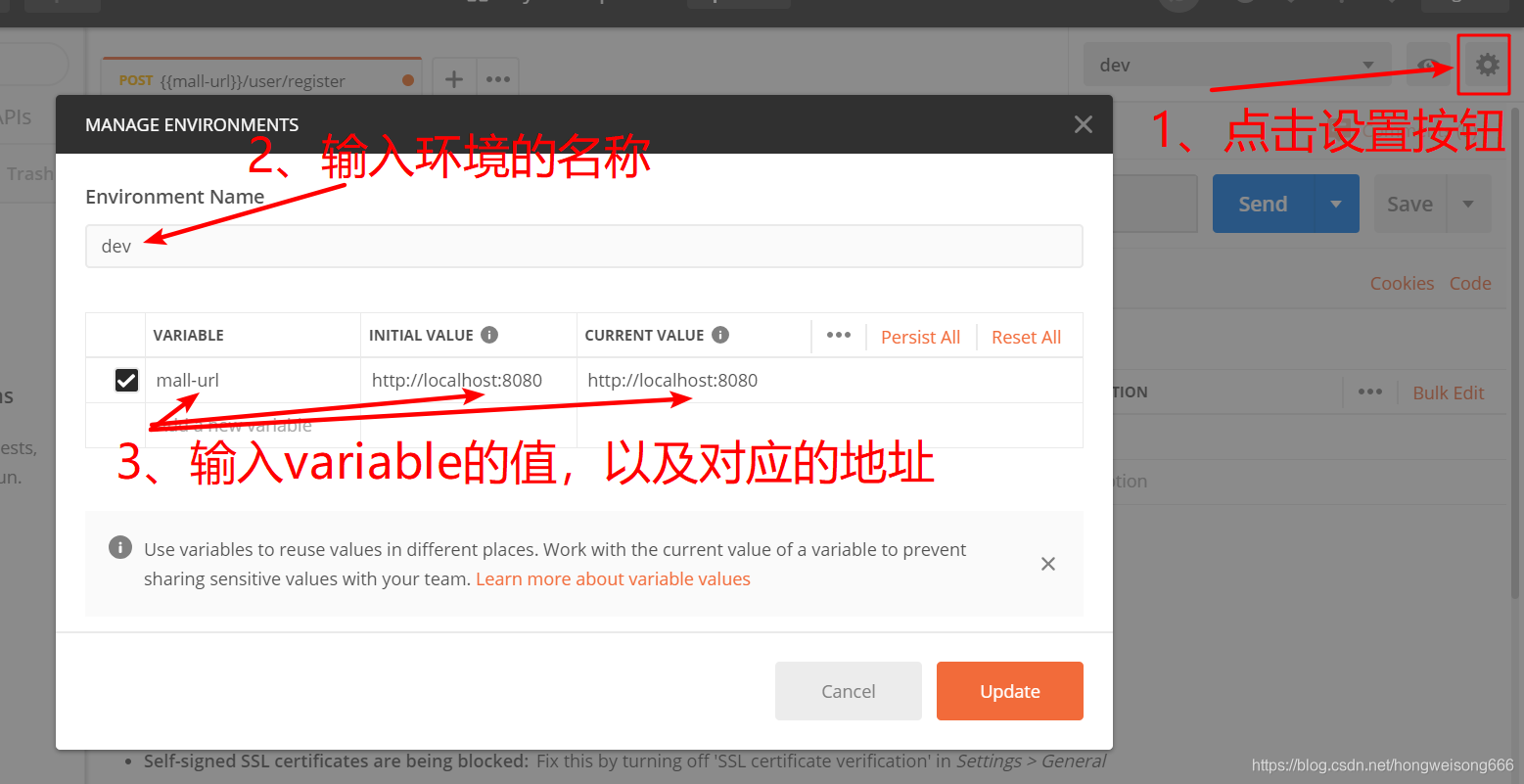Open Manage Environments gear icon
This screenshot has height=784, width=1524.
1487,65
